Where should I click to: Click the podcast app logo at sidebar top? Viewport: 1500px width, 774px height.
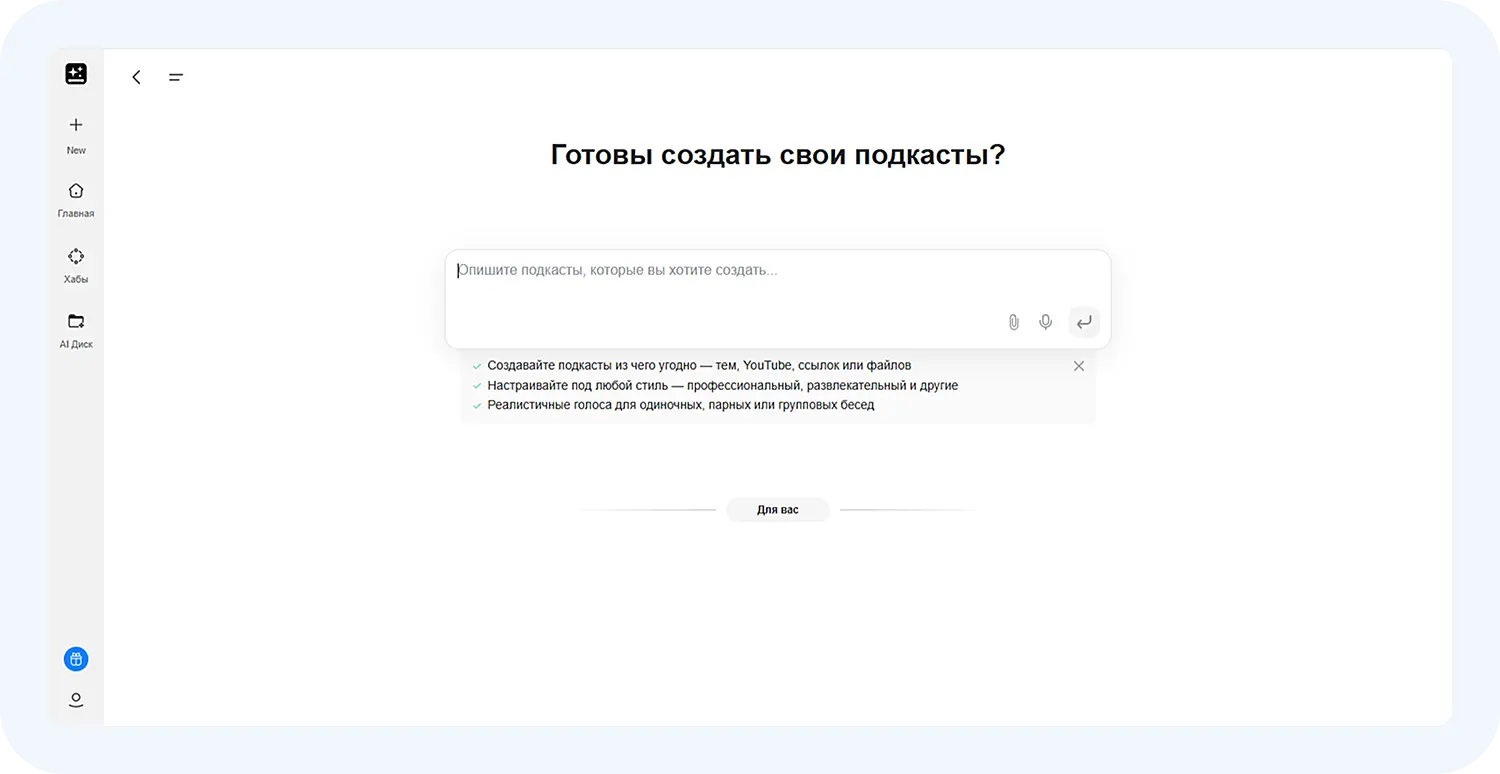tap(75, 73)
